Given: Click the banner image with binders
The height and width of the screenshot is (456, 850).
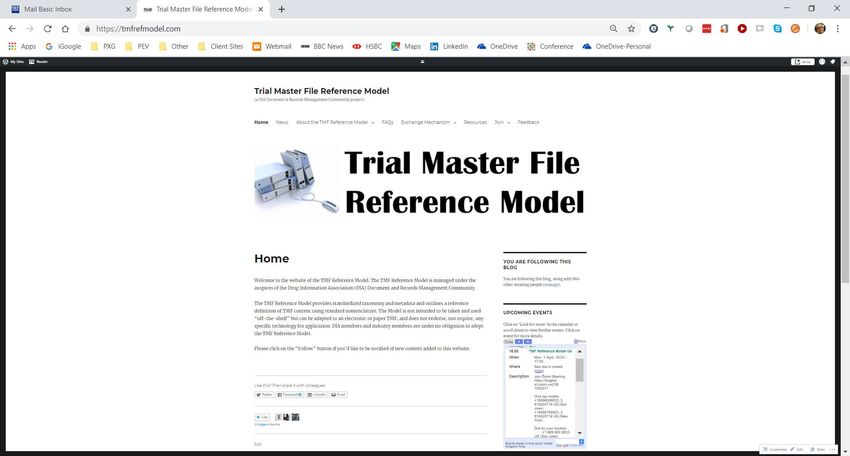Looking at the screenshot, I should click(x=420, y=183).
